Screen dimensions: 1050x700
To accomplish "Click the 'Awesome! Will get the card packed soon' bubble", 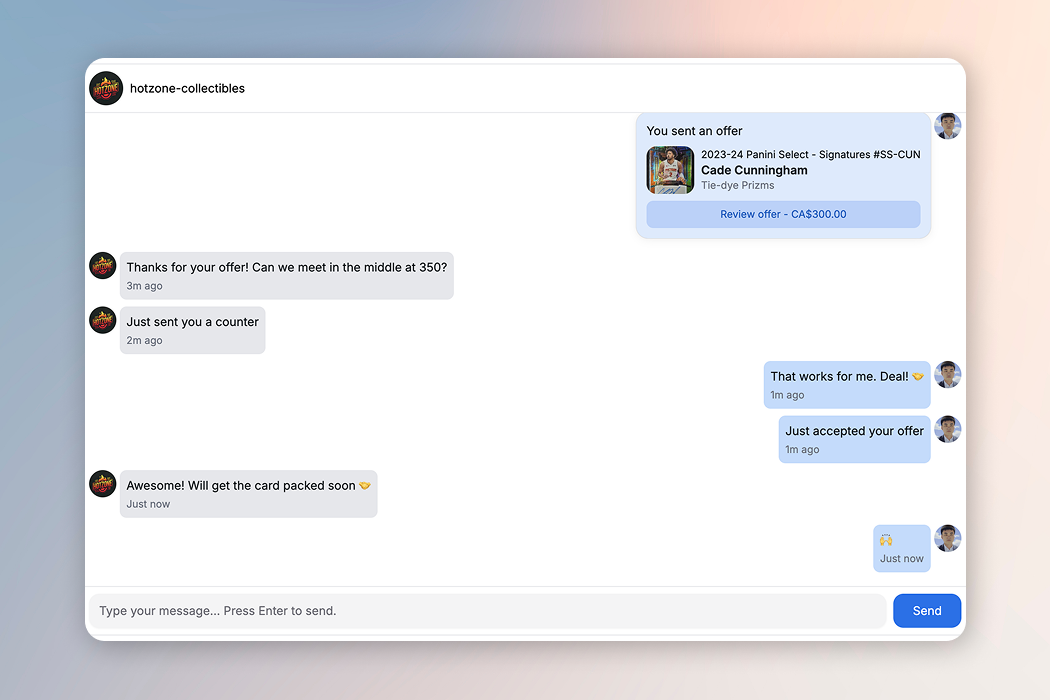I will coord(248,493).
